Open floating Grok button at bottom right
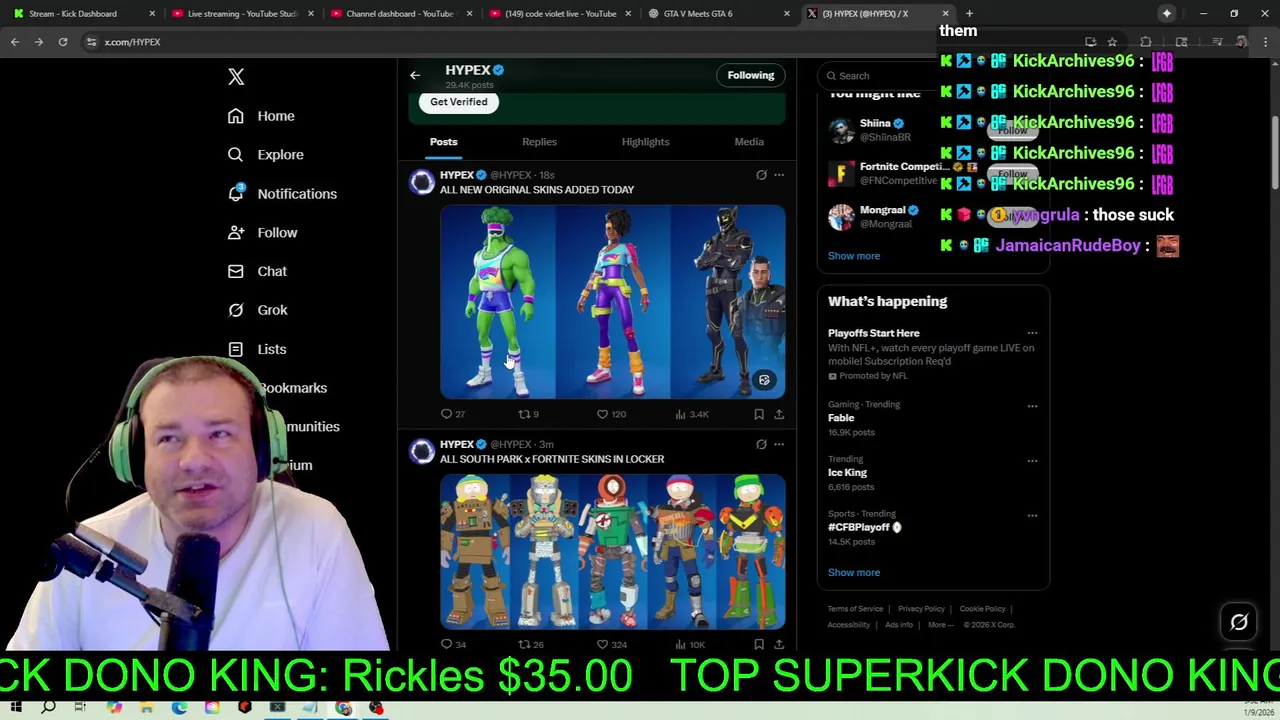1280x720 pixels. click(1239, 622)
